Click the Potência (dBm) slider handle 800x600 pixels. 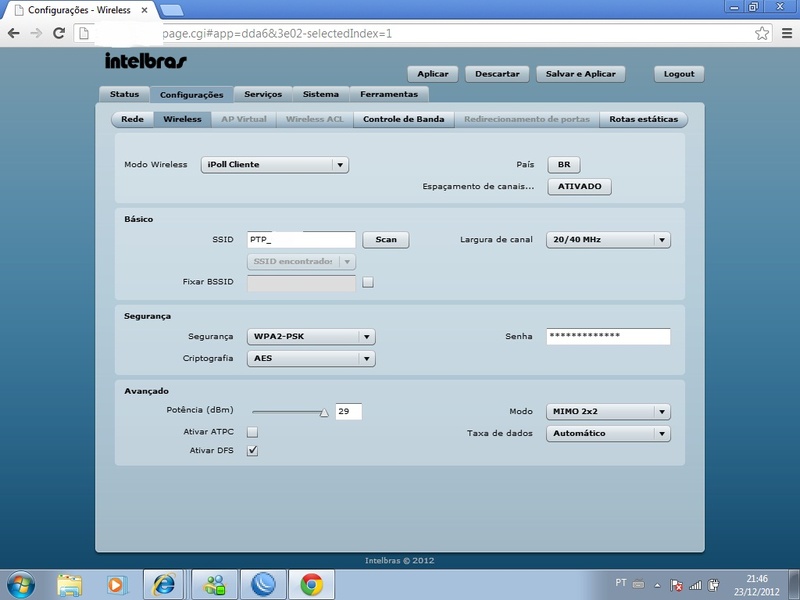point(324,412)
